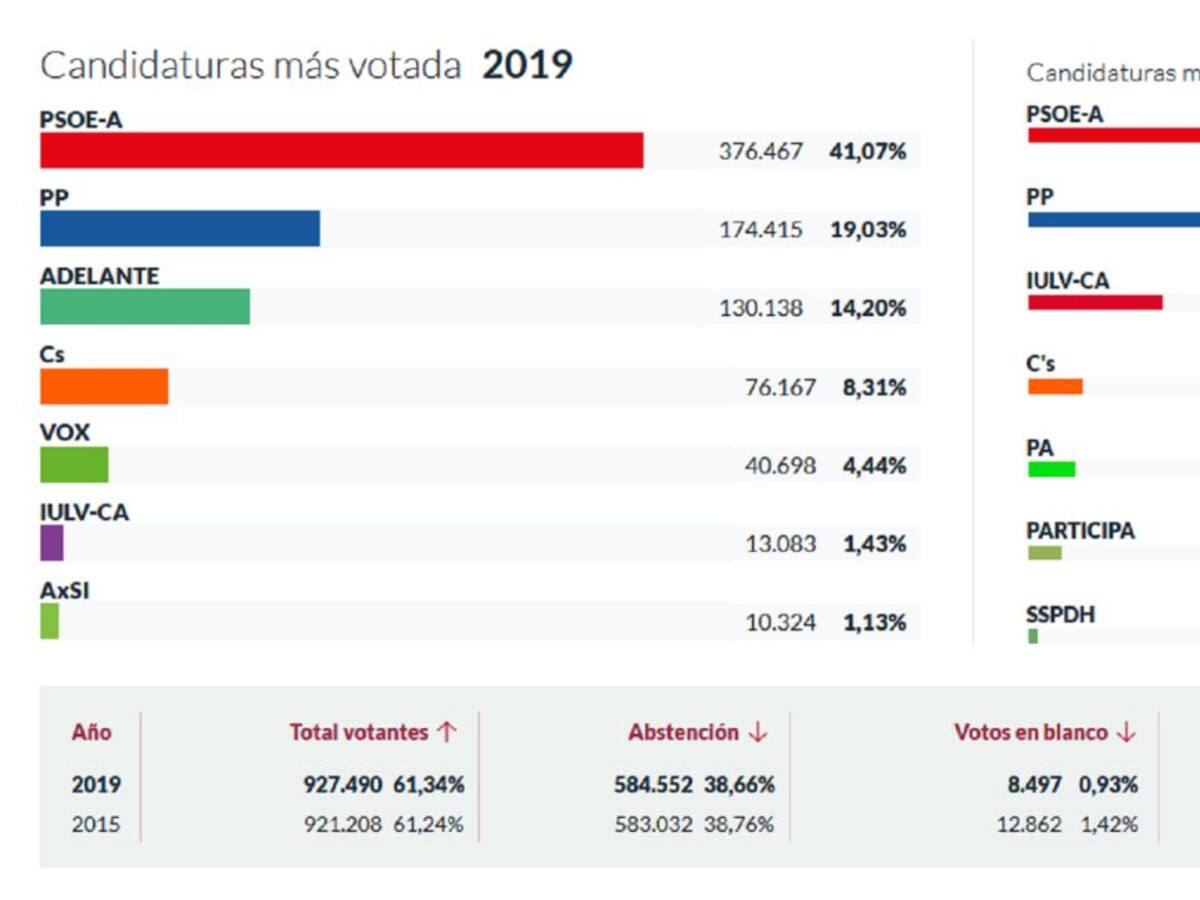Select the red PSOE-A bar for 2019
Screen dimensions: 1200x900
(x=341, y=150)
